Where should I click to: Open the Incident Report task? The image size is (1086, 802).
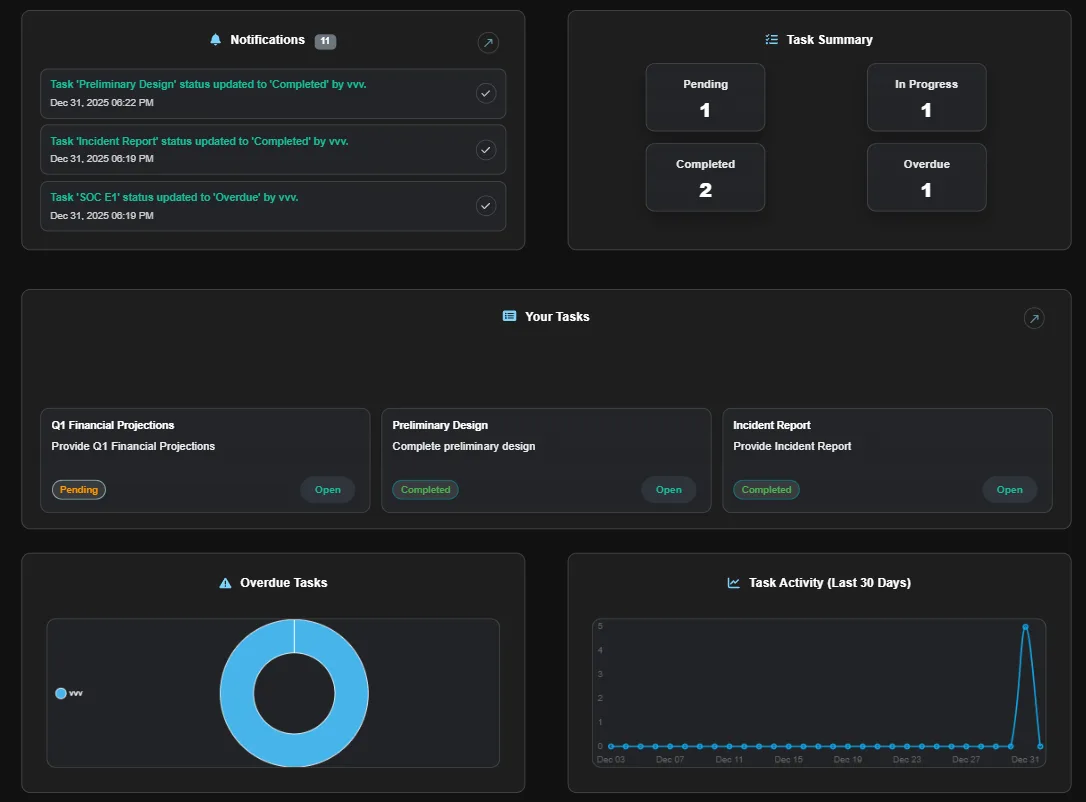(x=1009, y=489)
